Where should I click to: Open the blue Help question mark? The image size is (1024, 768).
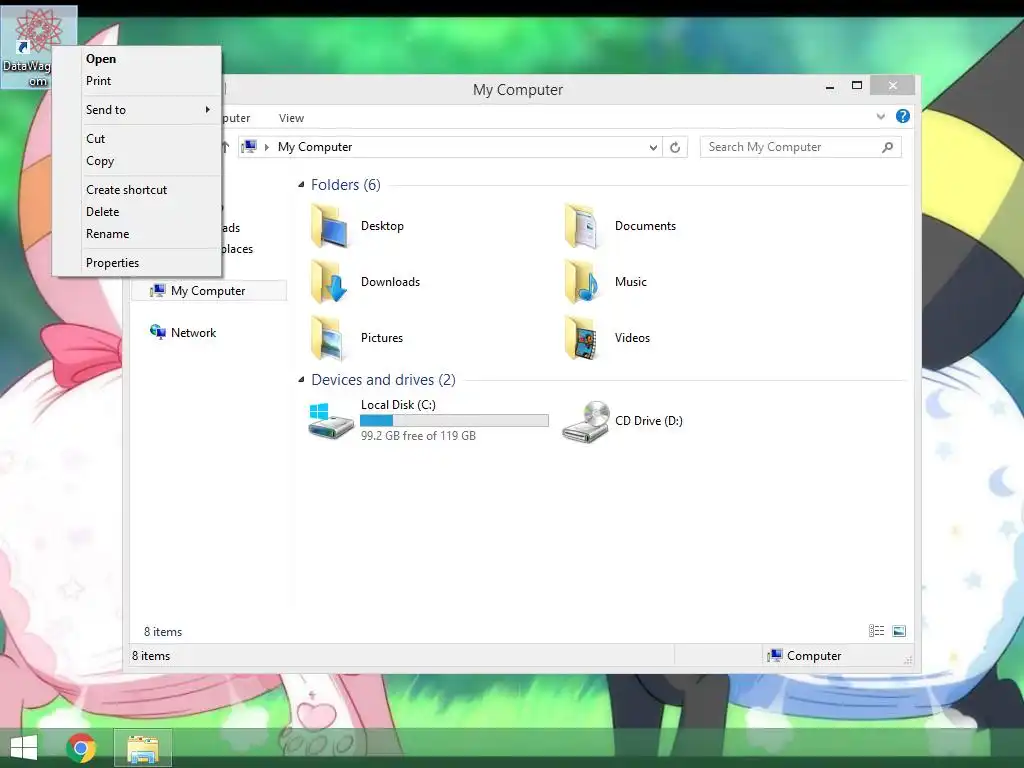click(903, 116)
